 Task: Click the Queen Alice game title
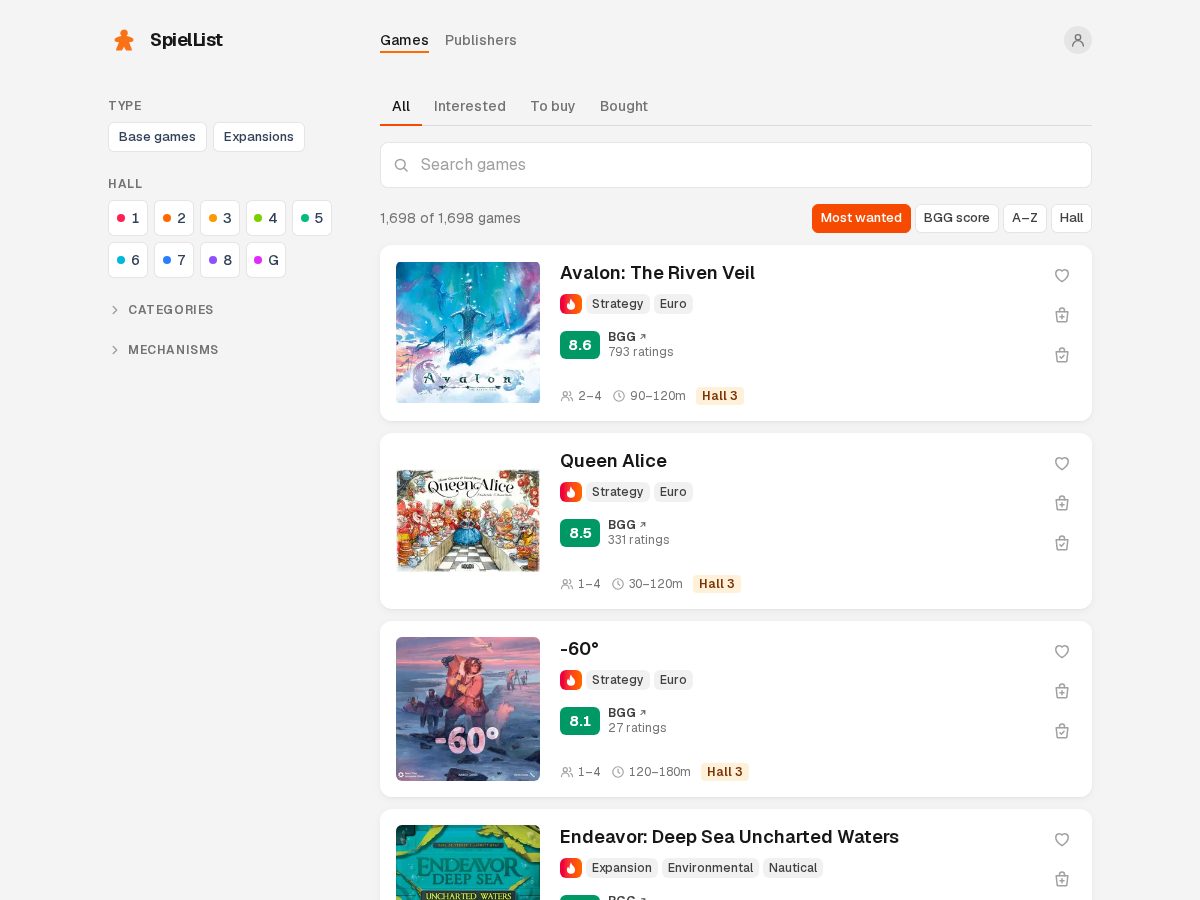pyautogui.click(x=613, y=461)
